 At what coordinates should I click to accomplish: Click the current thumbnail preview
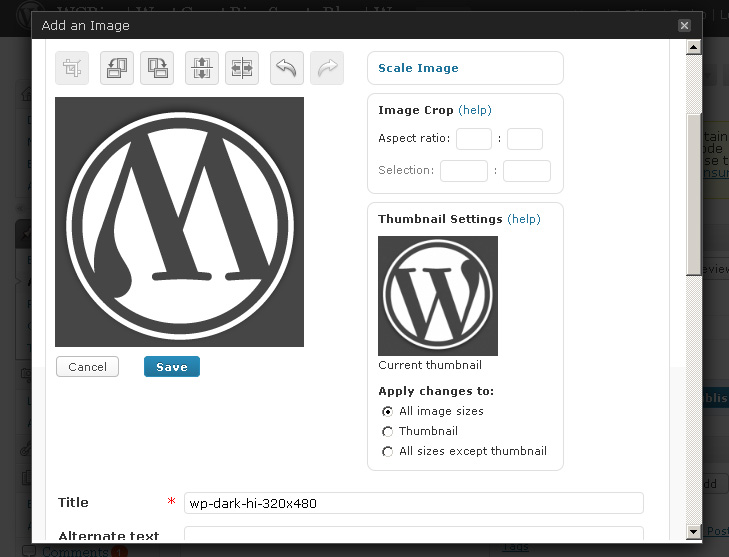[x=438, y=296]
